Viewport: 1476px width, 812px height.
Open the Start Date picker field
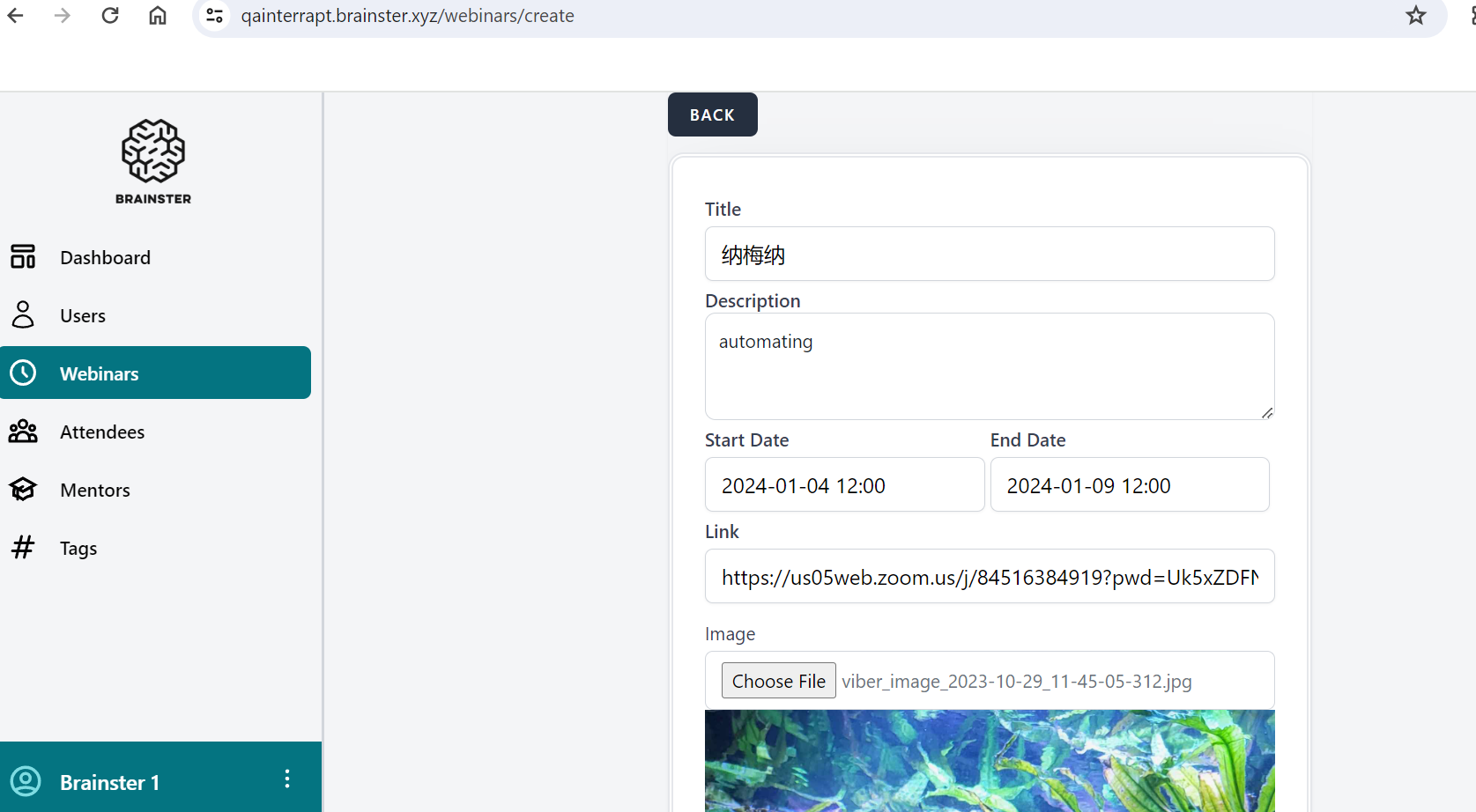coord(843,485)
